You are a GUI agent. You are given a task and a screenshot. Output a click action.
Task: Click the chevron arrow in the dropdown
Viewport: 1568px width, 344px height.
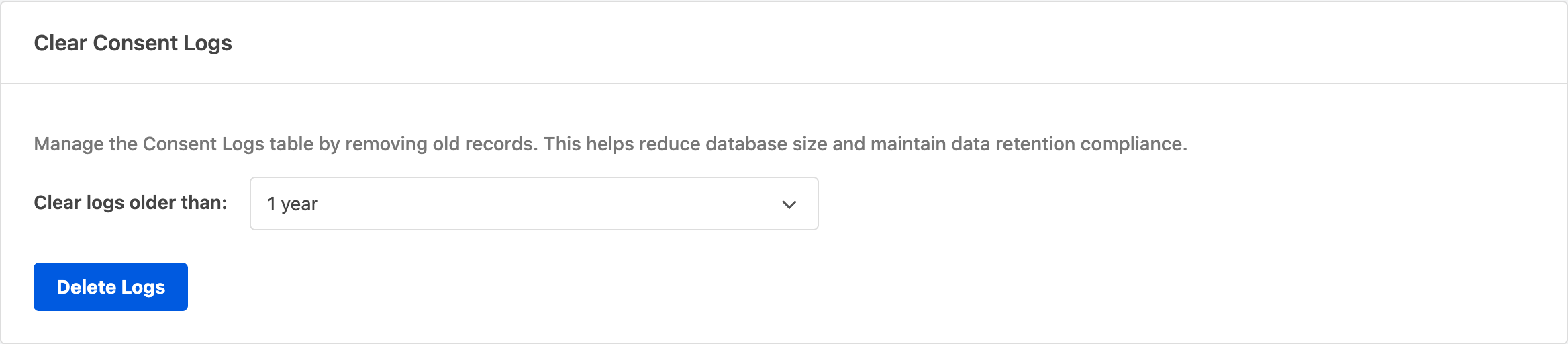tap(789, 204)
